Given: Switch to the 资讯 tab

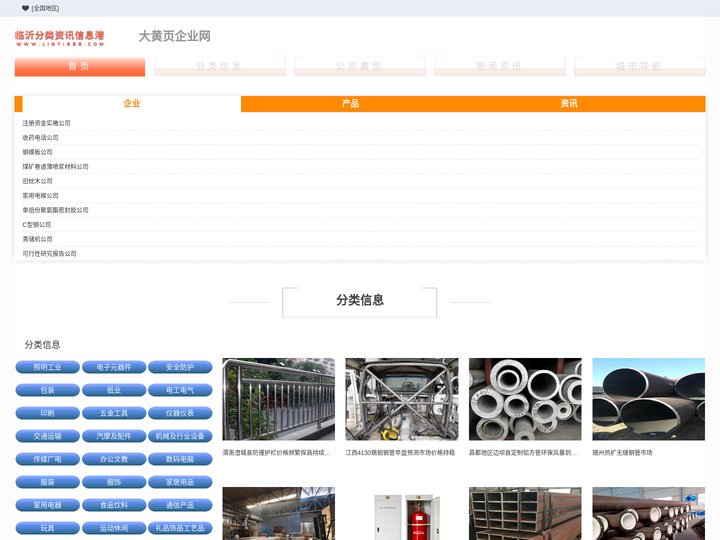Looking at the screenshot, I should coord(569,104).
